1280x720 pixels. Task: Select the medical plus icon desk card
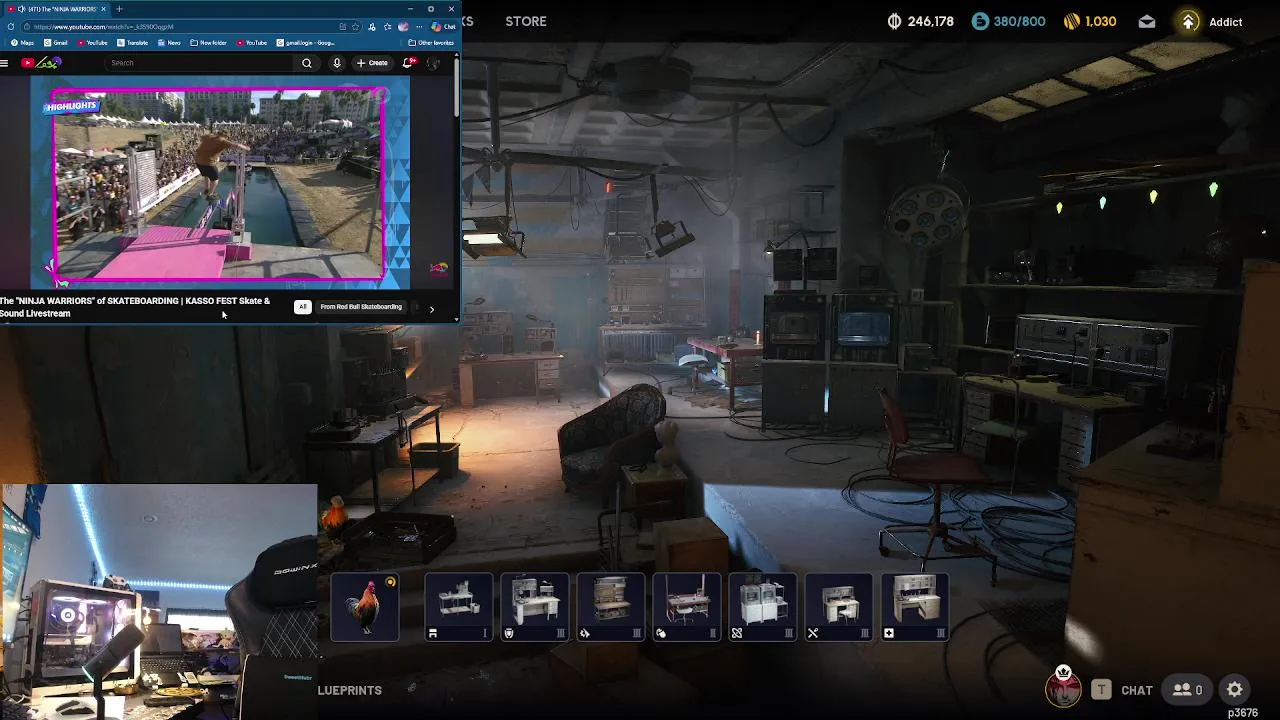(915, 607)
